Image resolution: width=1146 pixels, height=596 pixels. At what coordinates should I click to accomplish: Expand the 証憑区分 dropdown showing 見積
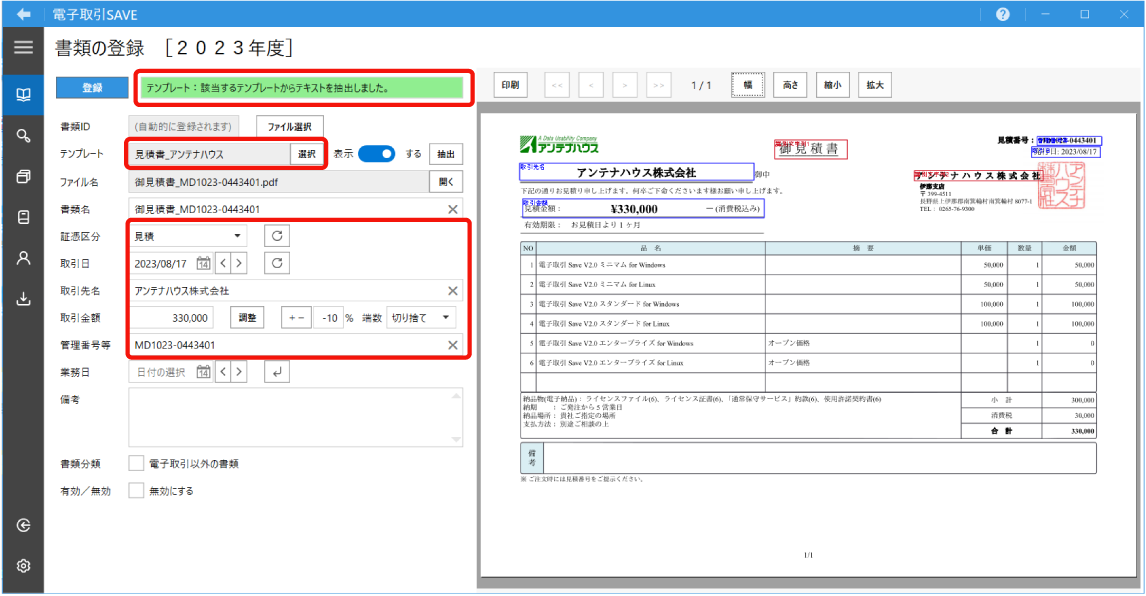point(190,236)
